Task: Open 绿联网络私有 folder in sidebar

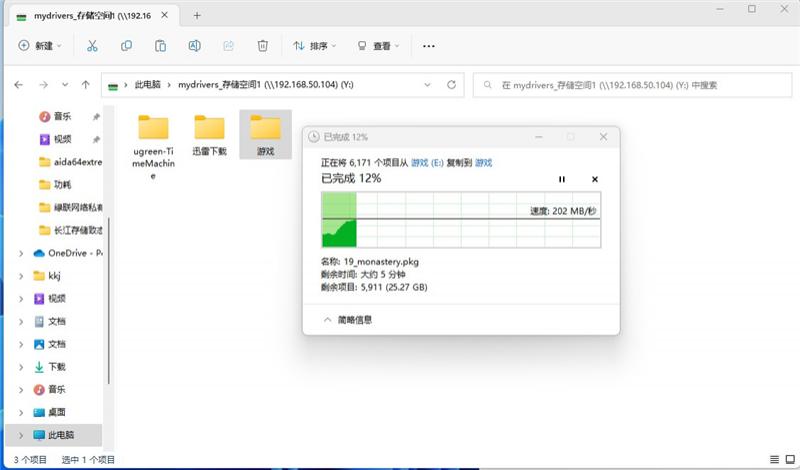Action: click(x=70, y=207)
